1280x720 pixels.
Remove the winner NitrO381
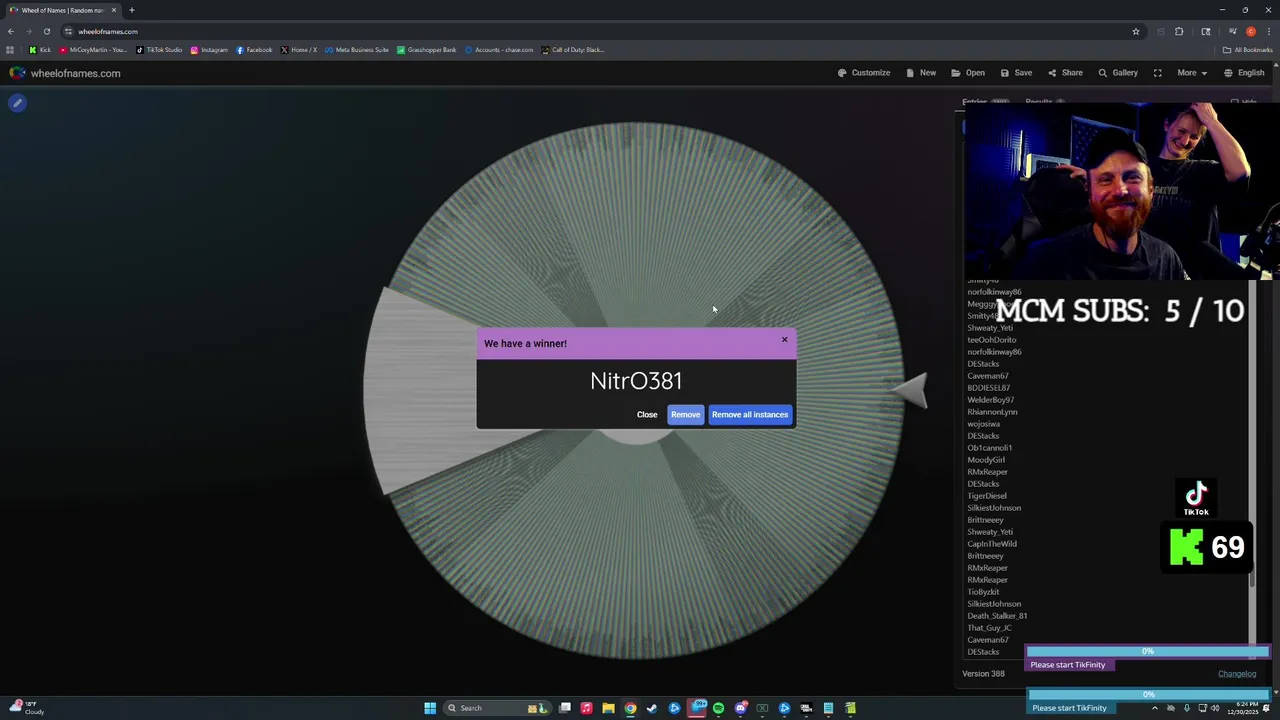point(685,415)
